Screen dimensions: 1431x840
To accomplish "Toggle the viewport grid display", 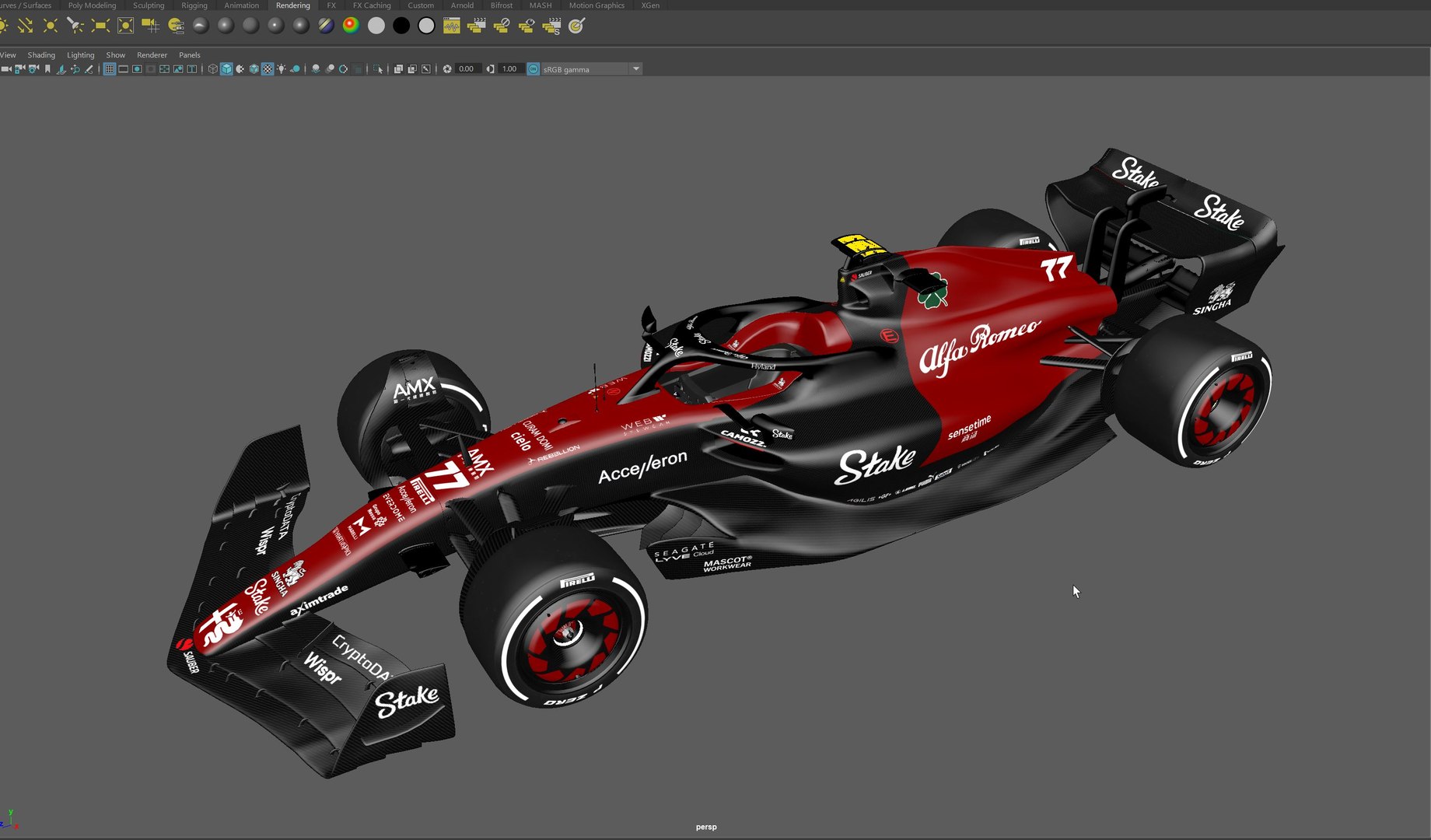I will (x=110, y=69).
